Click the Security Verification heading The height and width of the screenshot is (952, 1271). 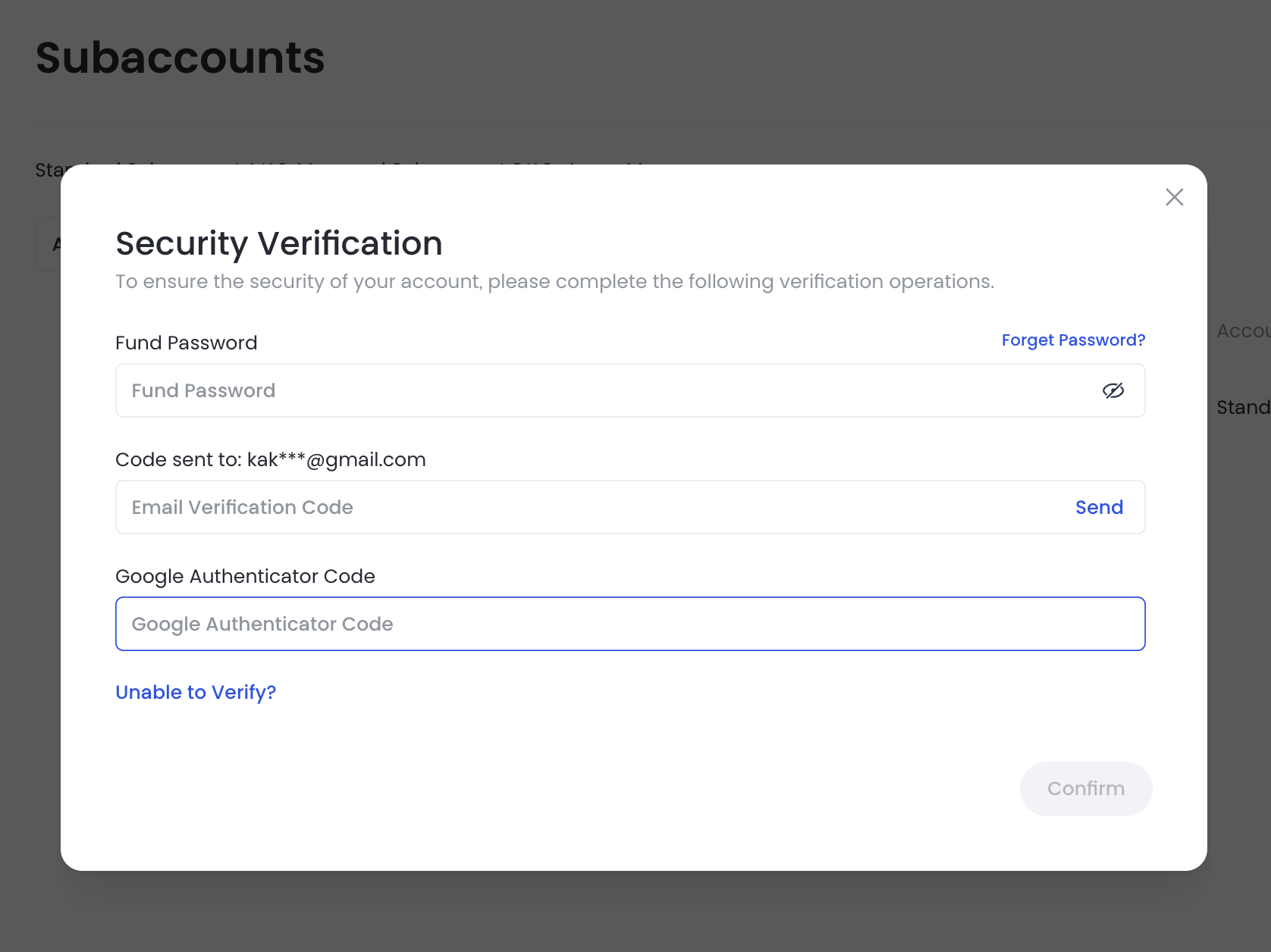pos(278,243)
